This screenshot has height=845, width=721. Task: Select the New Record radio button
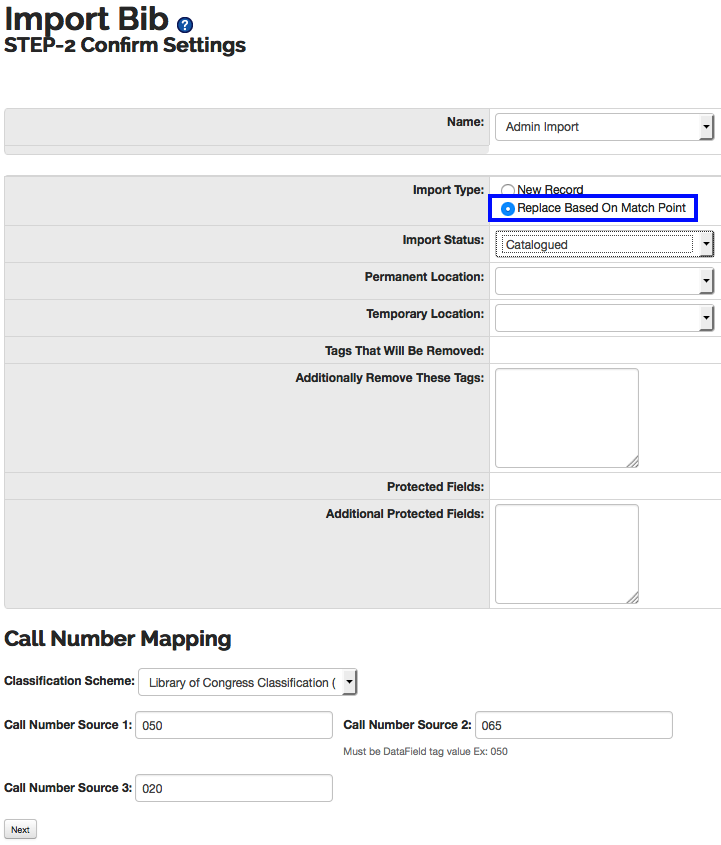[x=508, y=190]
